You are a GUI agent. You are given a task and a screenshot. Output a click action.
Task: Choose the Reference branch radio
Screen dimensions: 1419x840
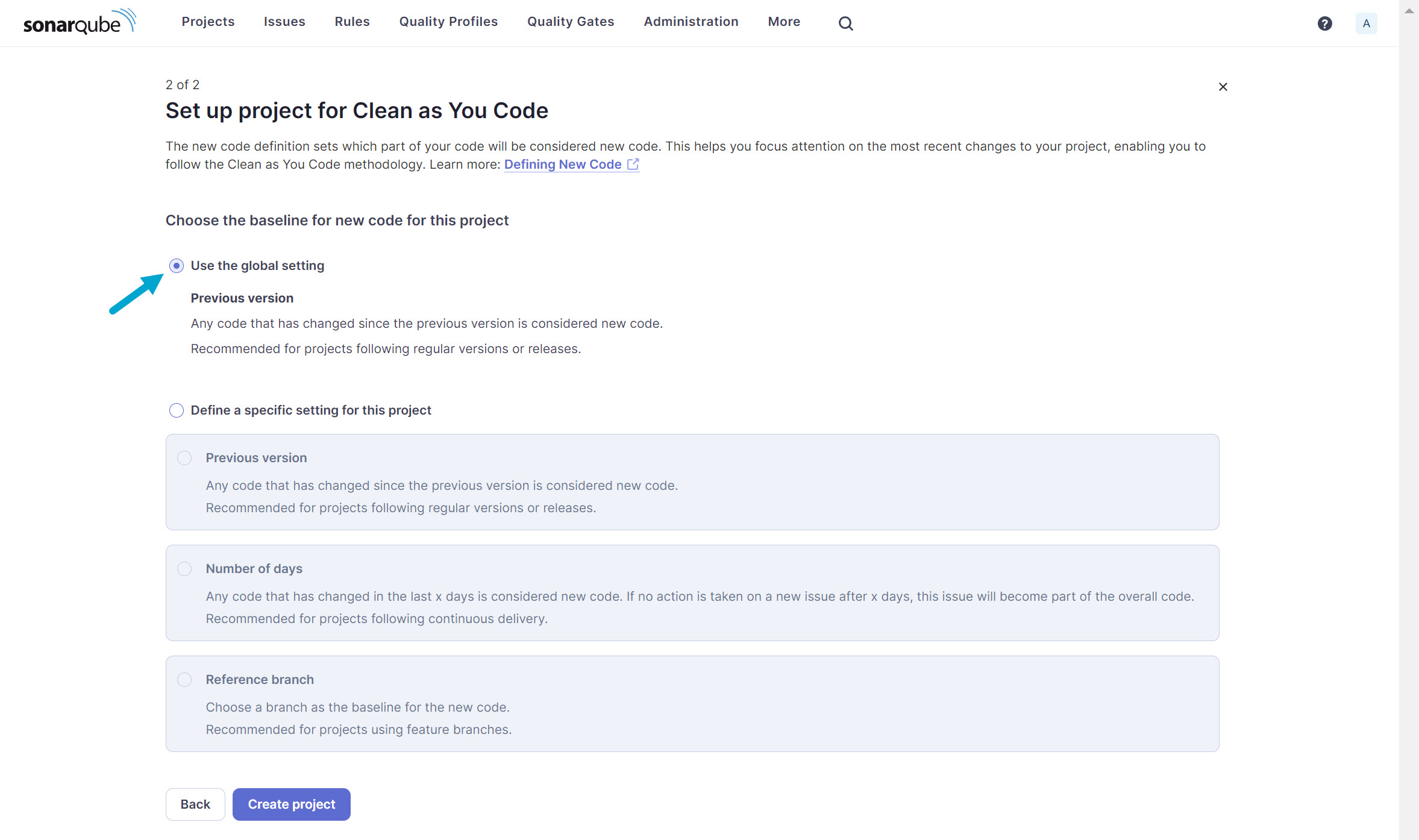[x=184, y=680]
